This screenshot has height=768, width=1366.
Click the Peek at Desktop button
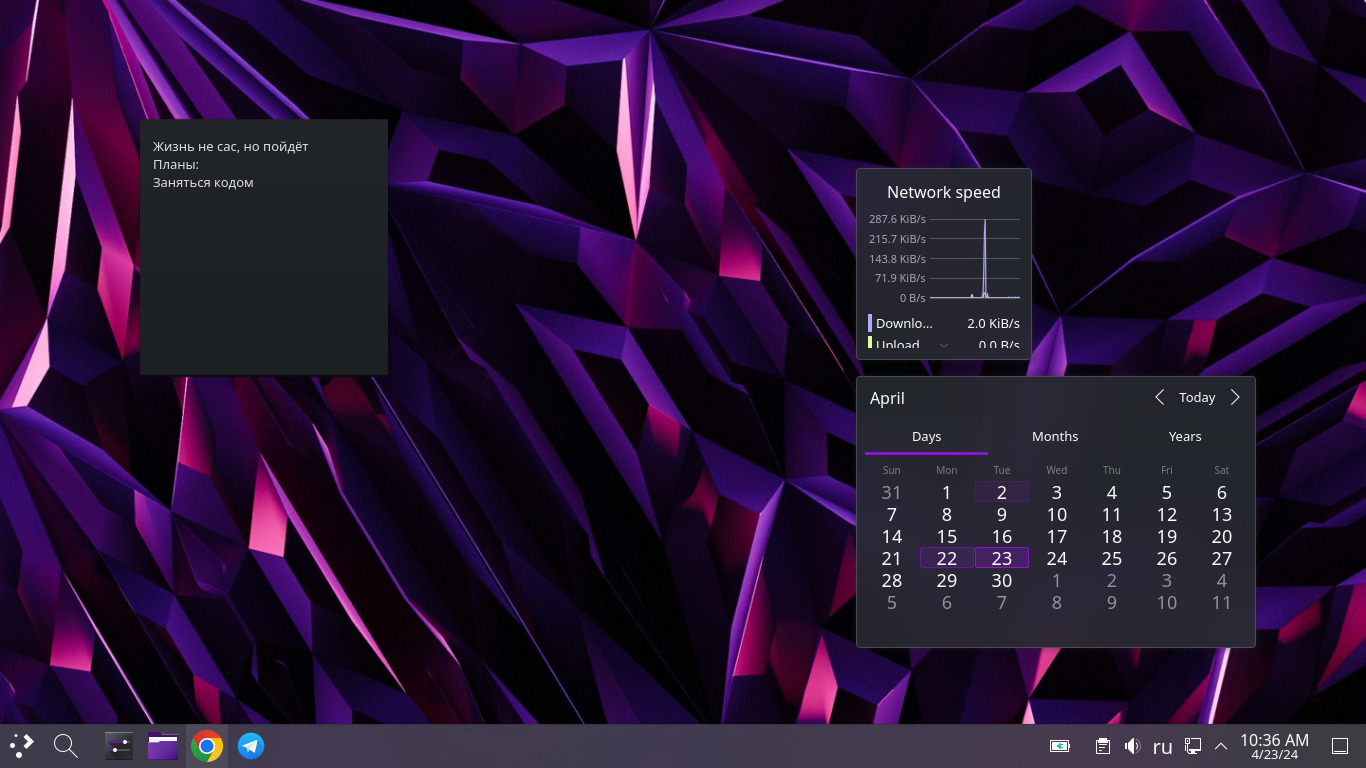tap(1340, 746)
